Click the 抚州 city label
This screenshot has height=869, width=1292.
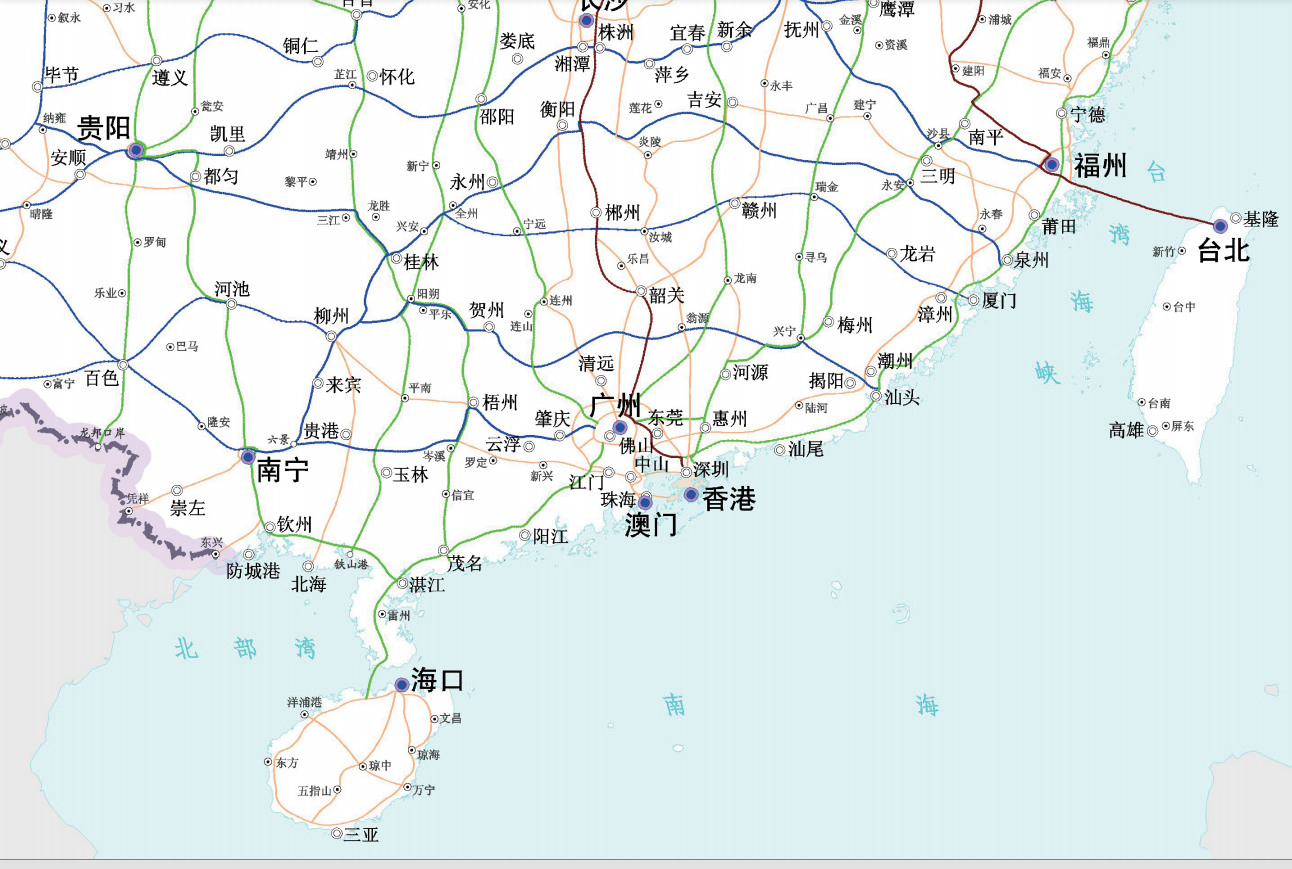point(801,30)
